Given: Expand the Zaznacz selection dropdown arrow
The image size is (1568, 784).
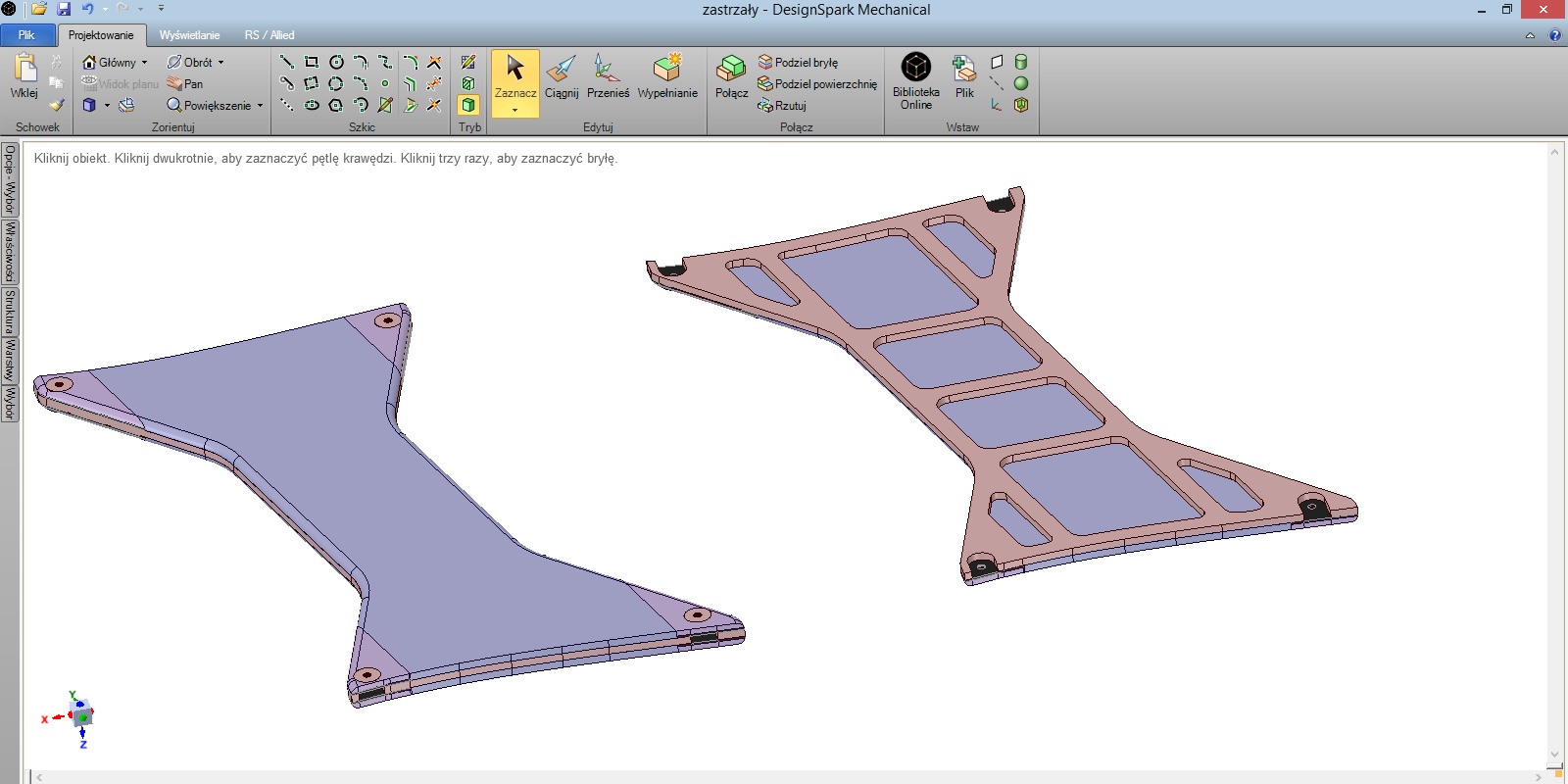Looking at the screenshot, I should pyautogui.click(x=514, y=111).
